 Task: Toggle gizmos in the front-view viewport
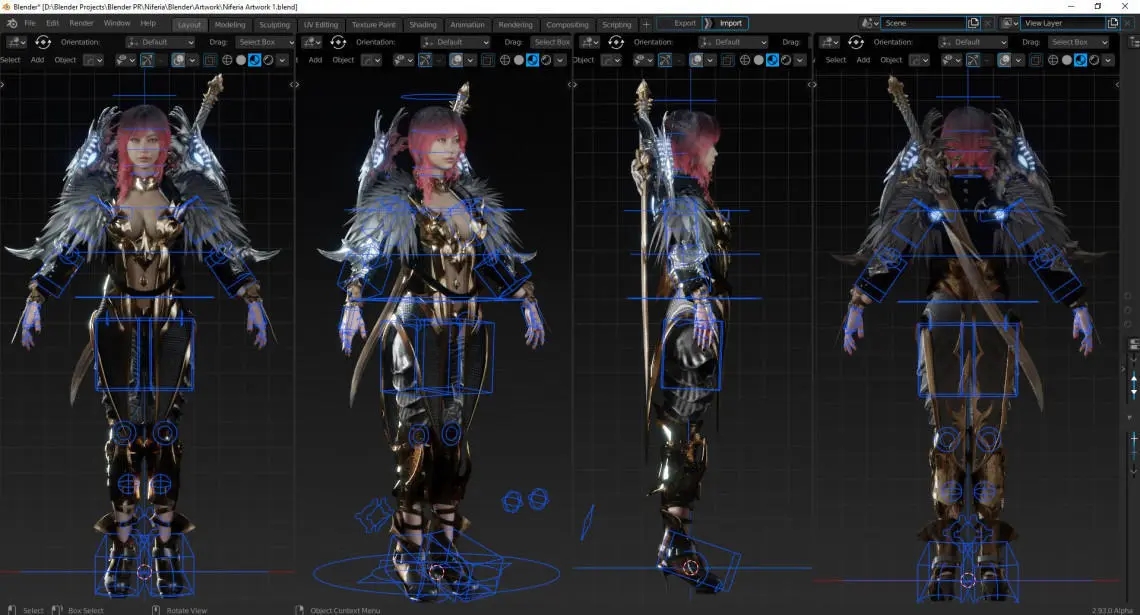point(147,60)
